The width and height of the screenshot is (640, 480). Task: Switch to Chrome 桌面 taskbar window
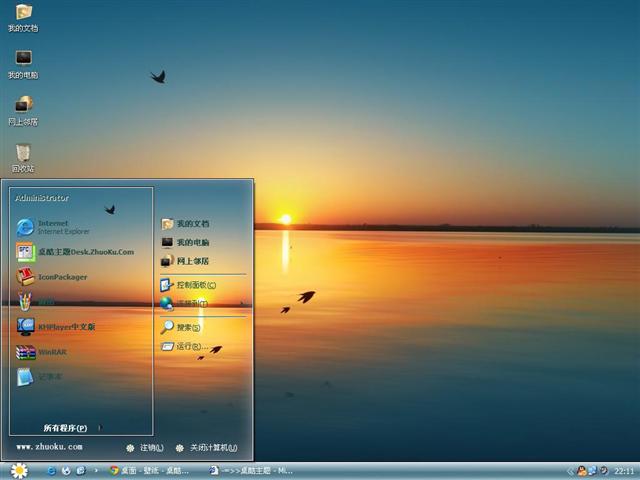click(x=155, y=470)
